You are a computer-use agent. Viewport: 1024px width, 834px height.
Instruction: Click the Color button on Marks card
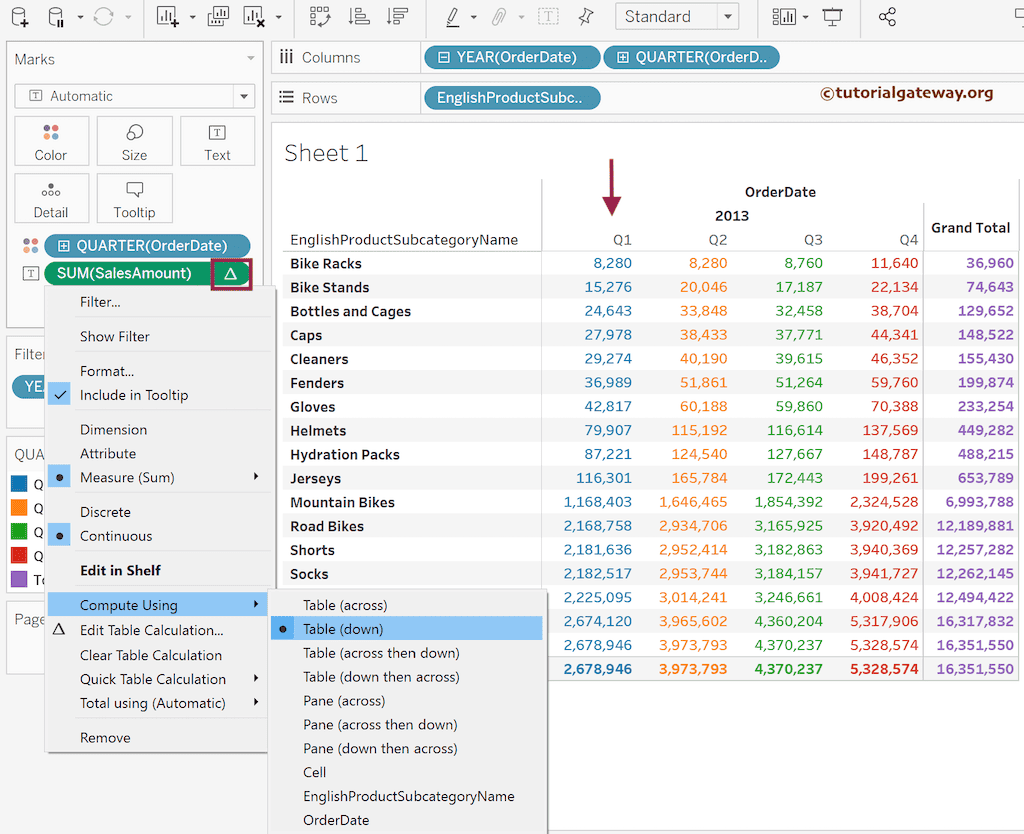coord(51,141)
